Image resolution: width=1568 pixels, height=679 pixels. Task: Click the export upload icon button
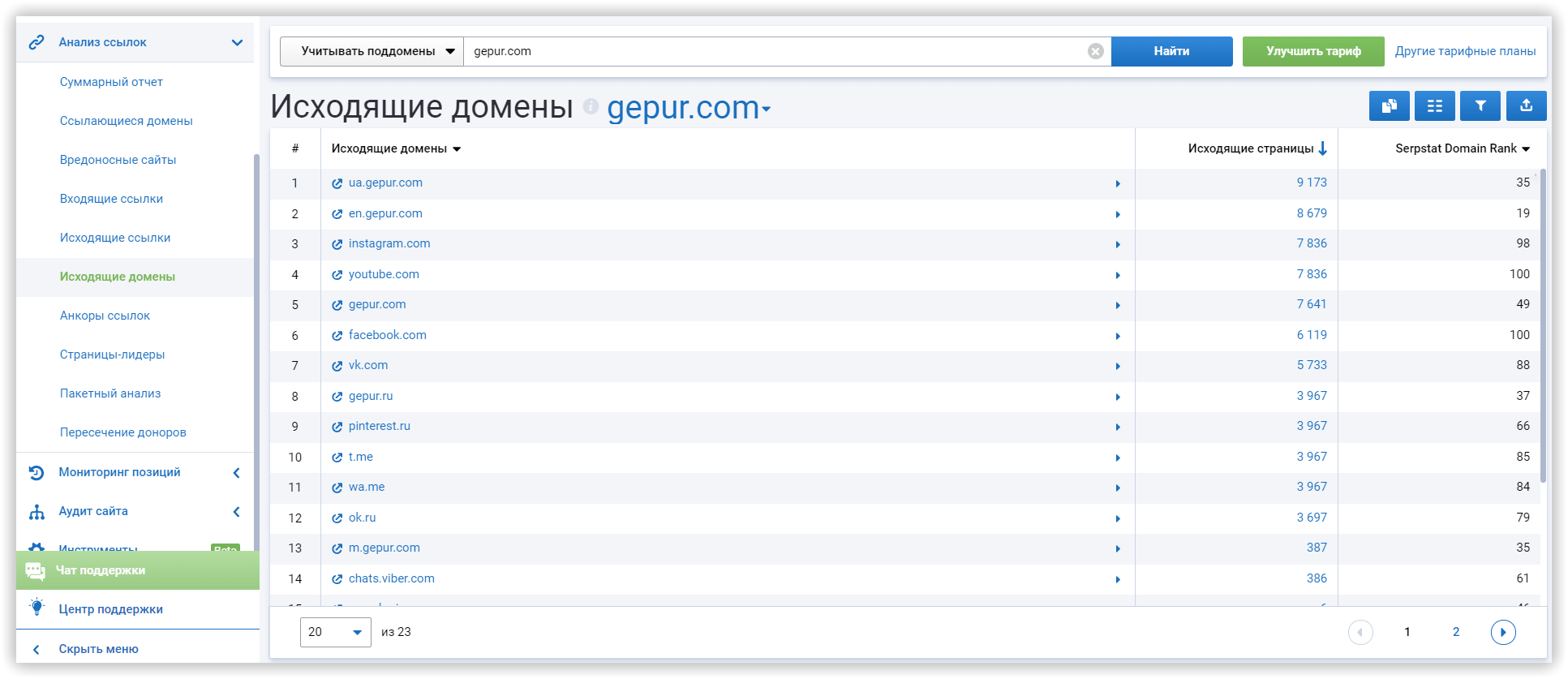[x=1526, y=105]
